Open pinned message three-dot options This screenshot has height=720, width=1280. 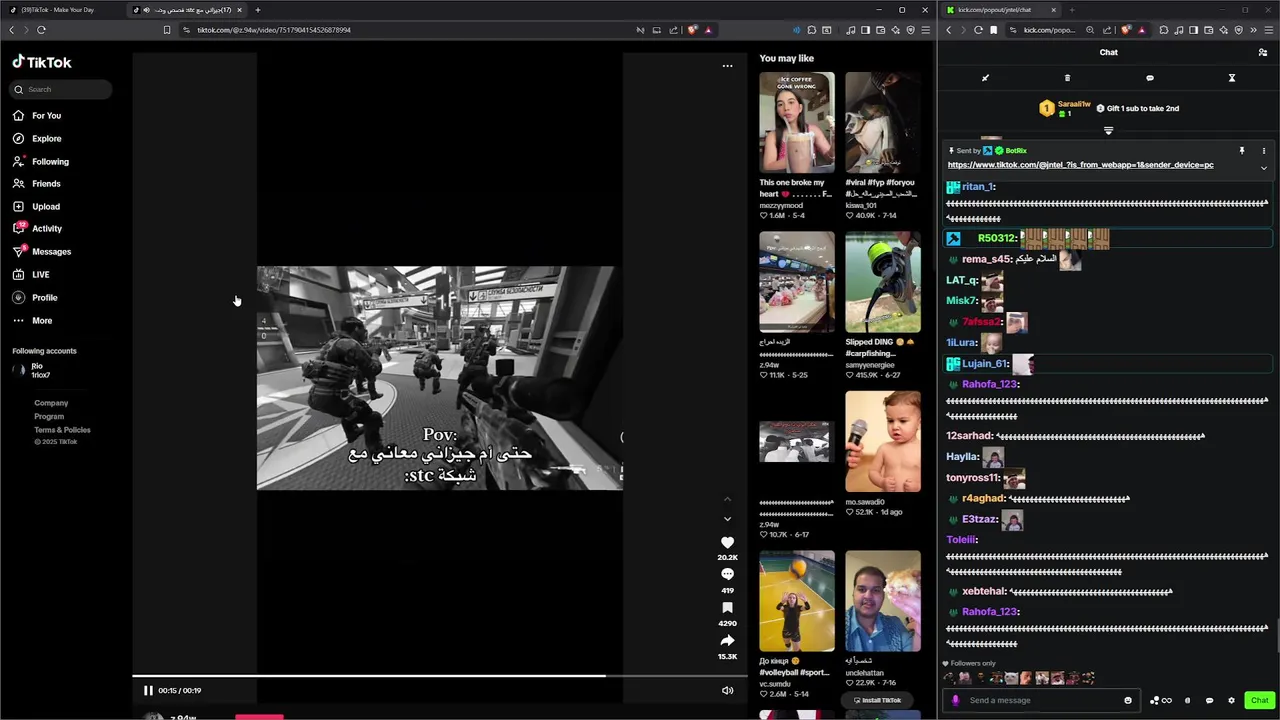(x=1264, y=151)
